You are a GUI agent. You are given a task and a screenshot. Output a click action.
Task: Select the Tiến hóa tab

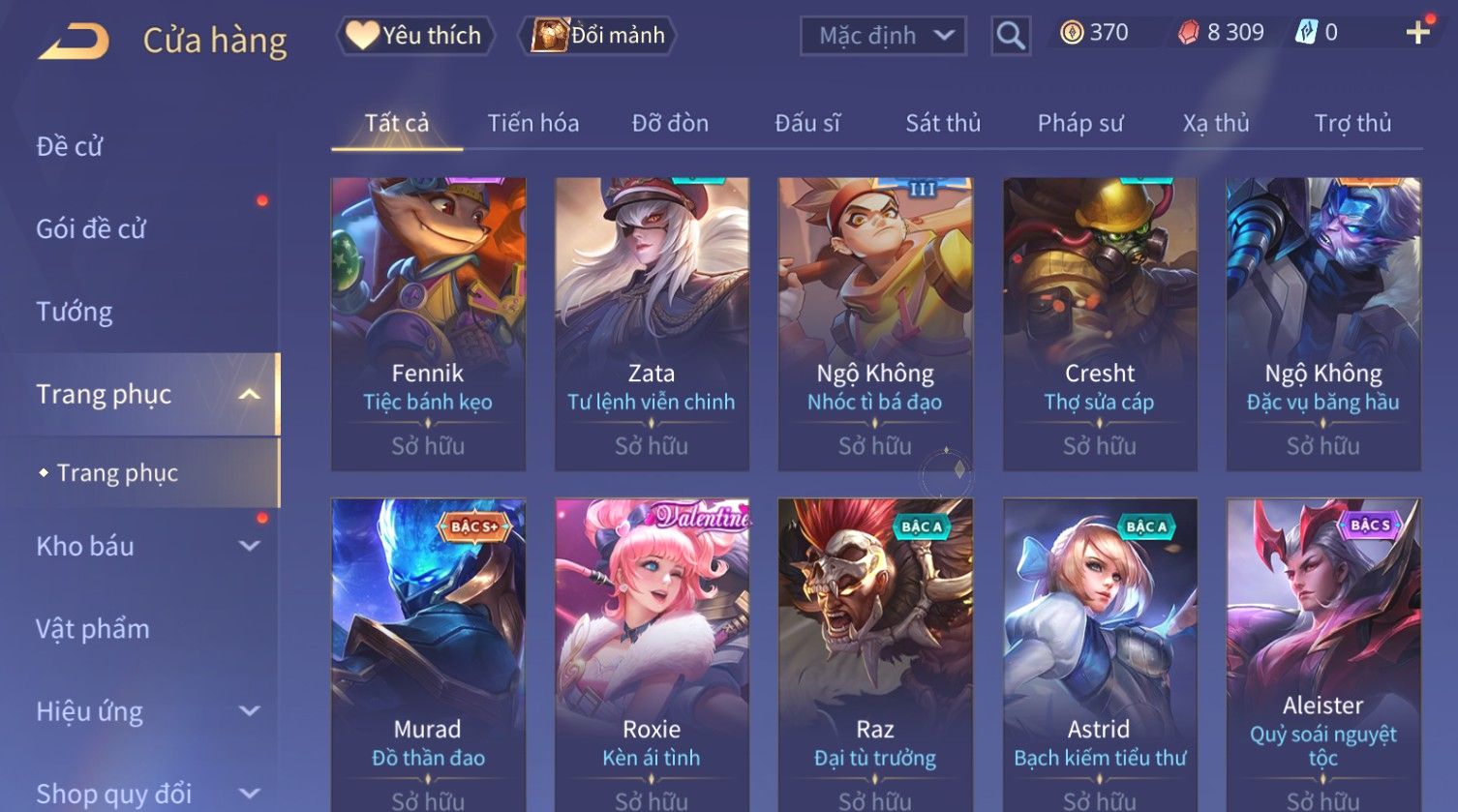pos(533,123)
